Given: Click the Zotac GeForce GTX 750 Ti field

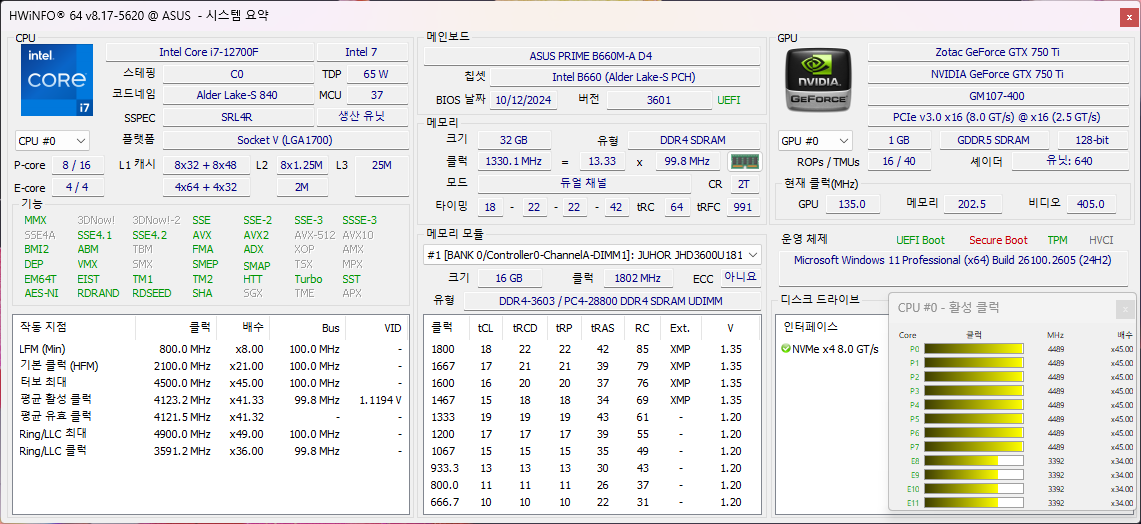Looking at the screenshot, I should click(x=998, y=52).
